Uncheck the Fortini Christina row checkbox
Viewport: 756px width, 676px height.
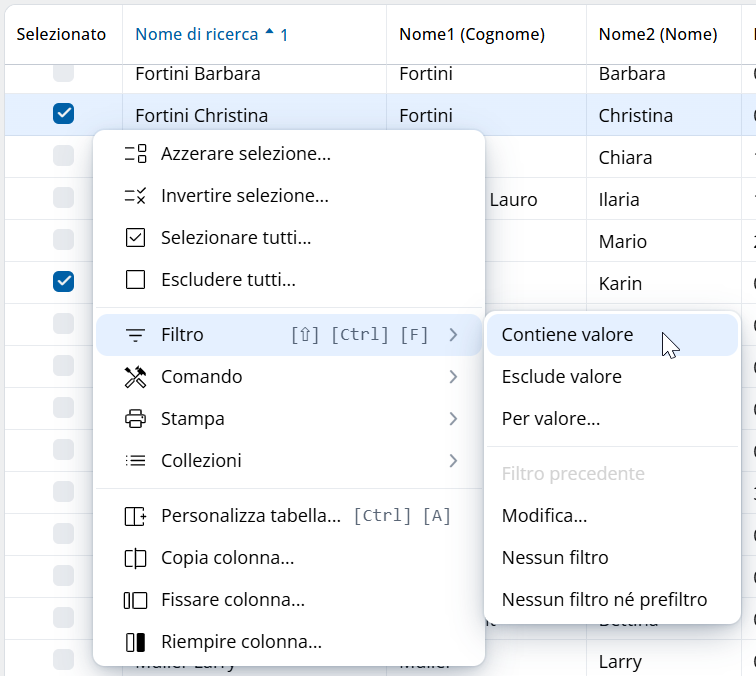click(x=64, y=114)
